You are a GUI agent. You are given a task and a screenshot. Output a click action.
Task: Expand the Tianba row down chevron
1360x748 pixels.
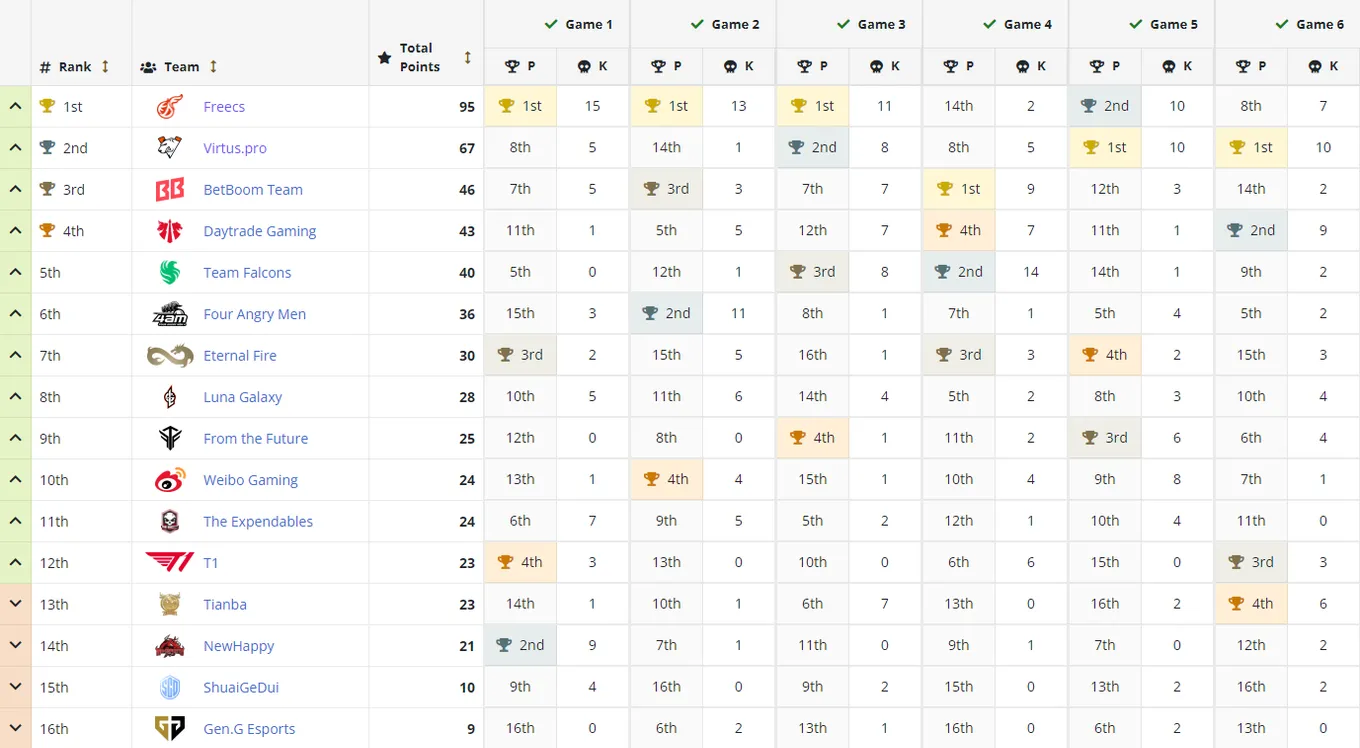(15, 604)
